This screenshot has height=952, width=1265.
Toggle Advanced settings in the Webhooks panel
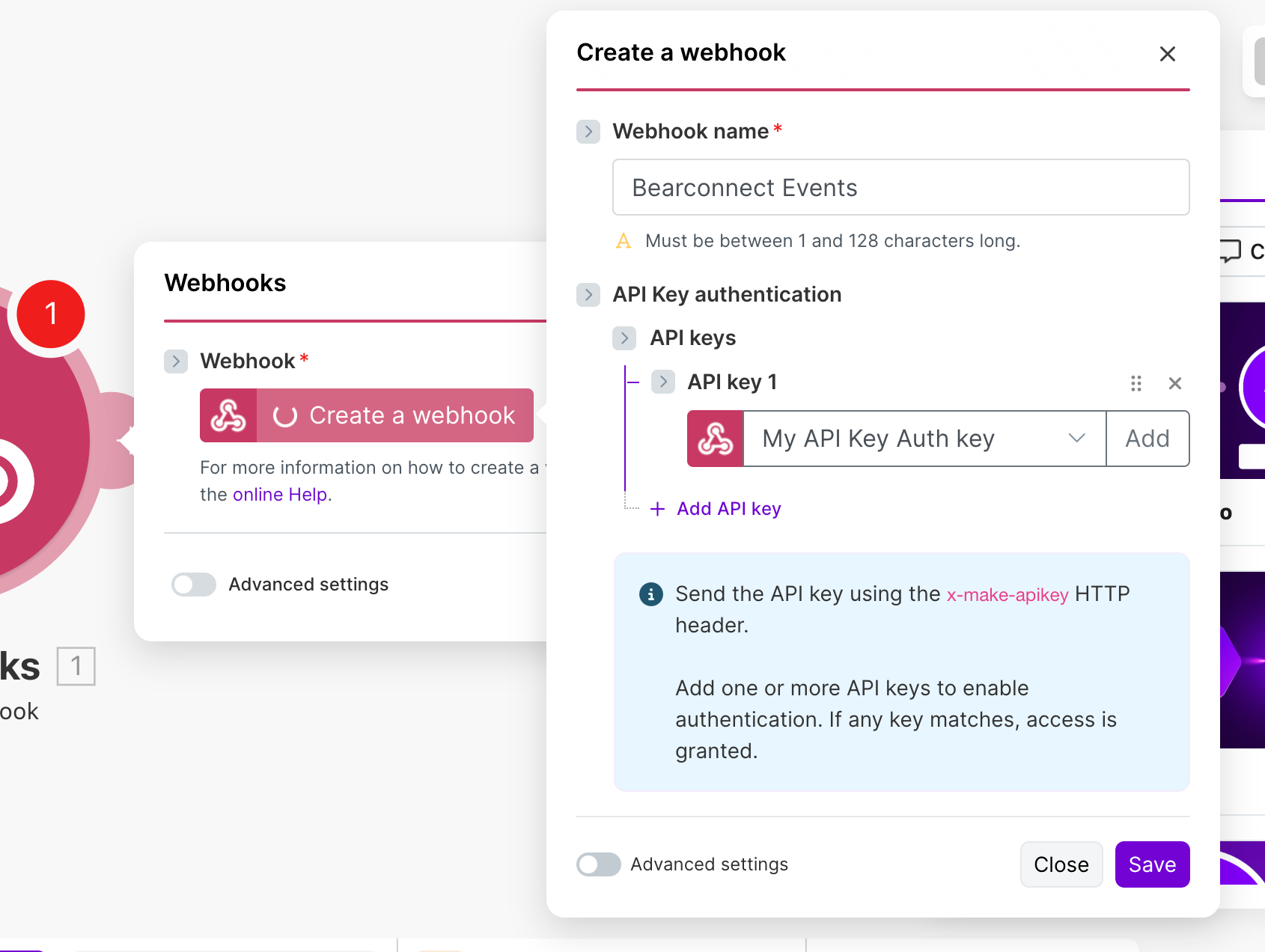coord(194,585)
